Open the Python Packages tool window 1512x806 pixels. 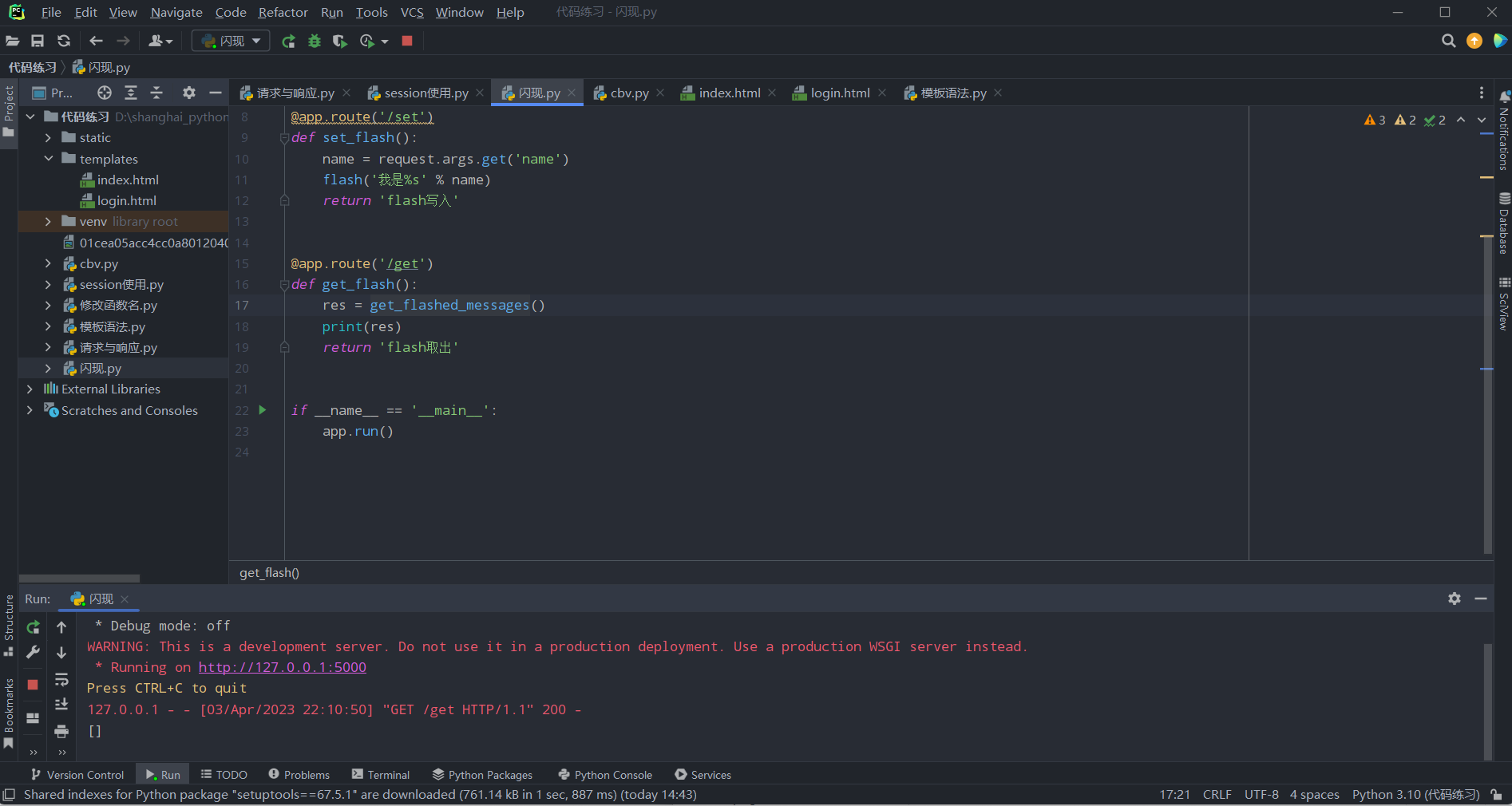pyautogui.click(x=482, y=775)
